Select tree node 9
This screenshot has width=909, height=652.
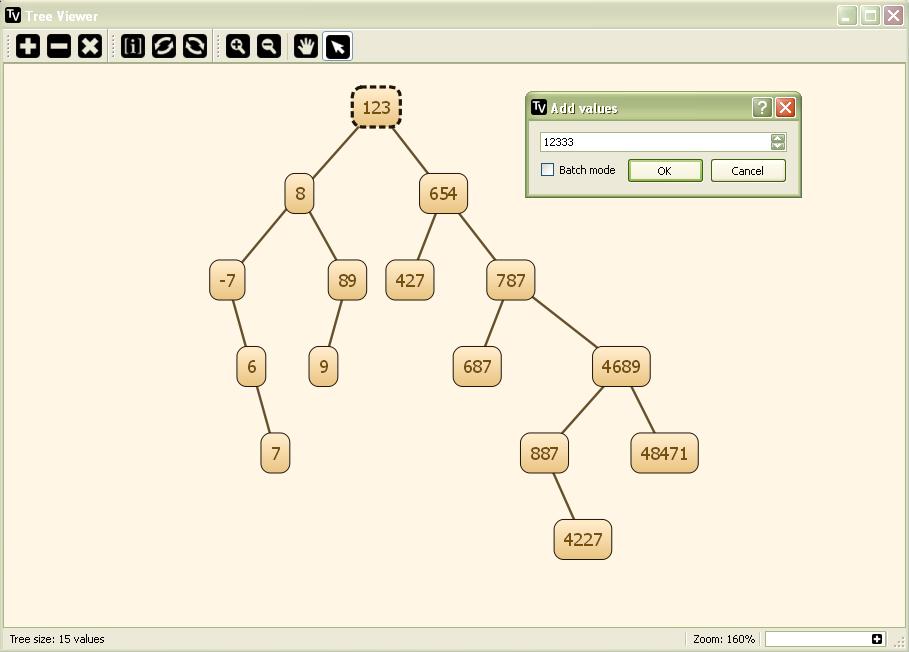pyautogui.click(x=323, y=367)
